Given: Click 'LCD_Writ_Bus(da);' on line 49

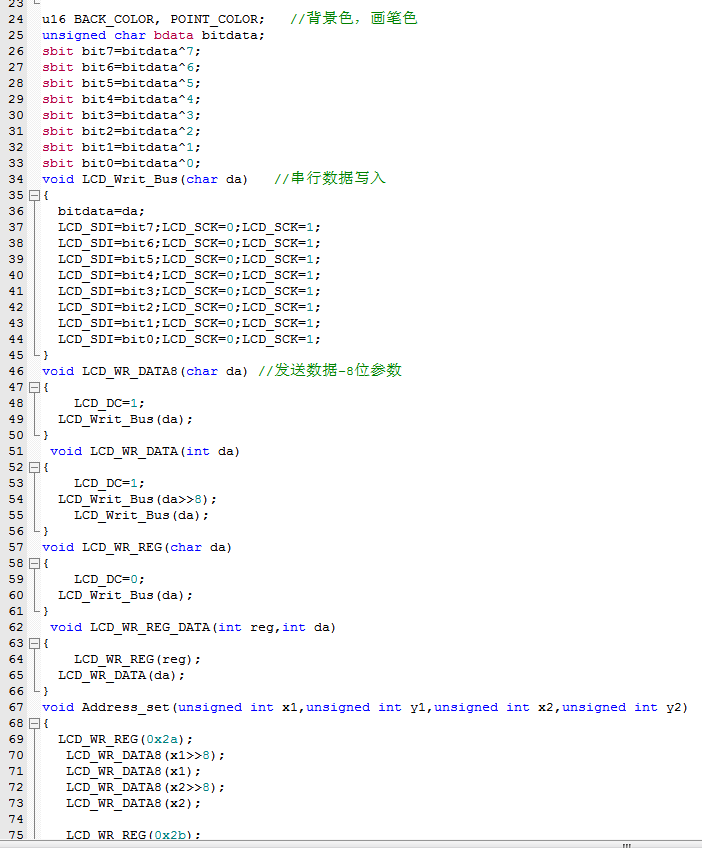Looking at the screenshot, I should 125,419.
